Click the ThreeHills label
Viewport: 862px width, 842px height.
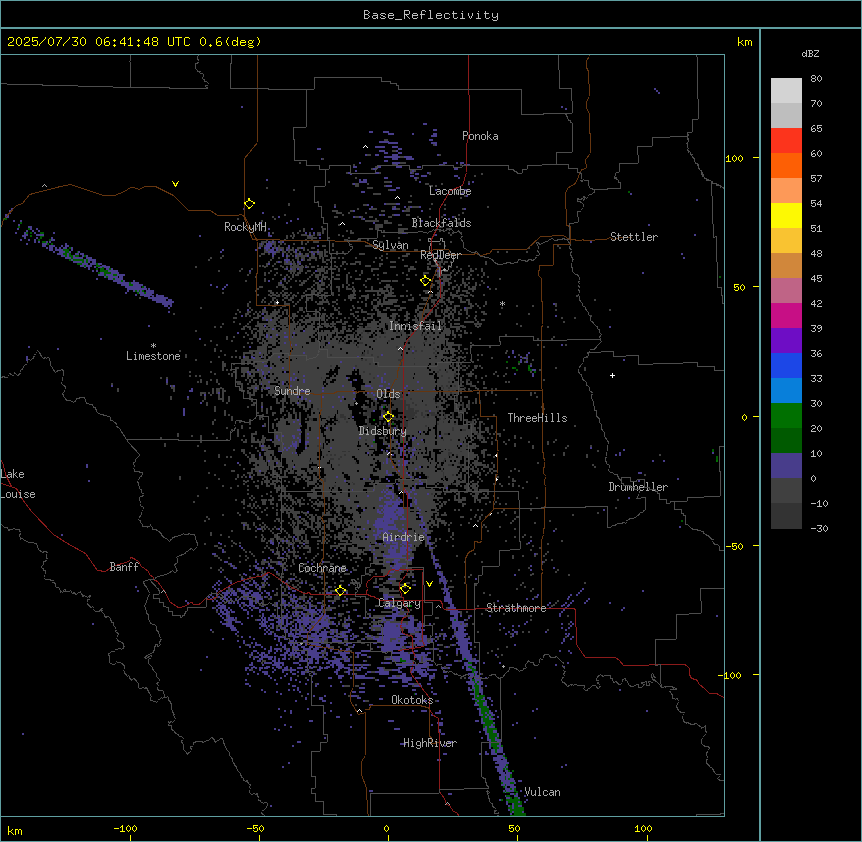click(x=537, y=418)
